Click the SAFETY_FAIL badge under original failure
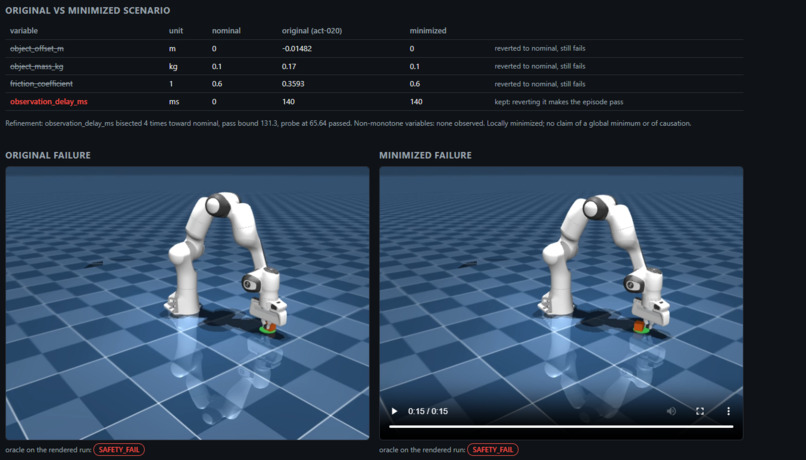This screenshot has height=460, width=806. [x=119, y=450]
